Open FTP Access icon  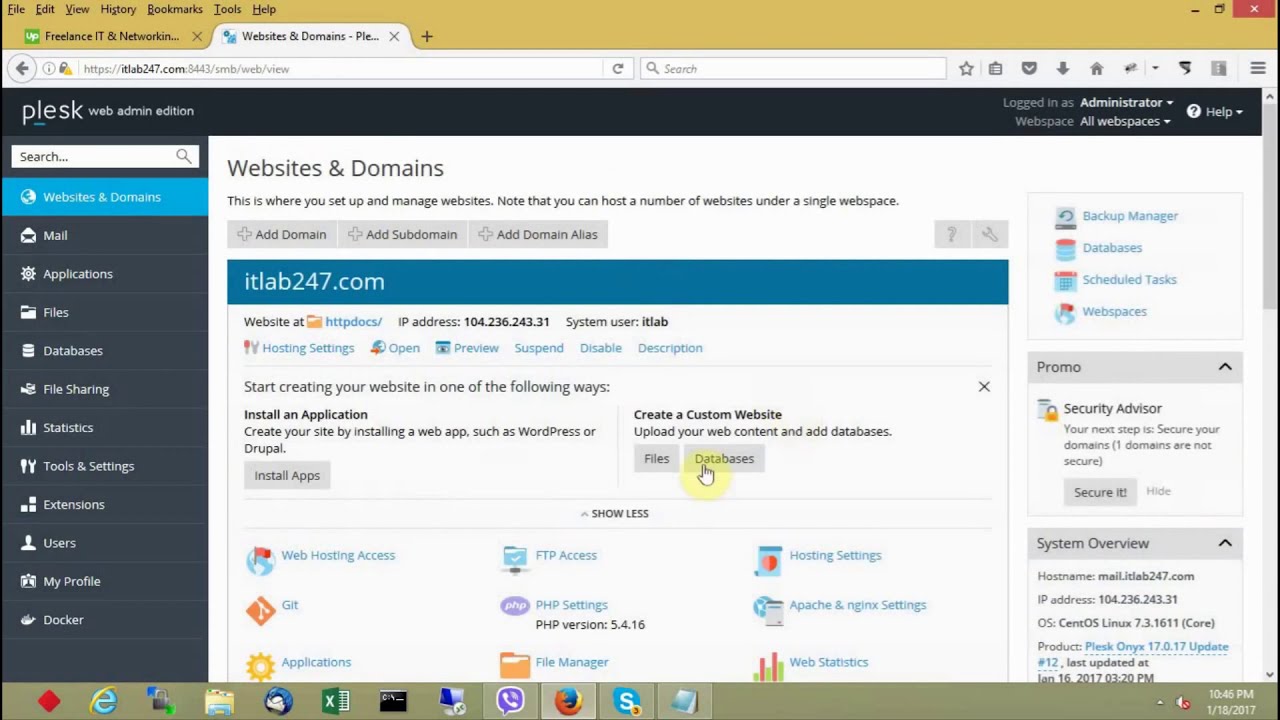tap(515, 560)
